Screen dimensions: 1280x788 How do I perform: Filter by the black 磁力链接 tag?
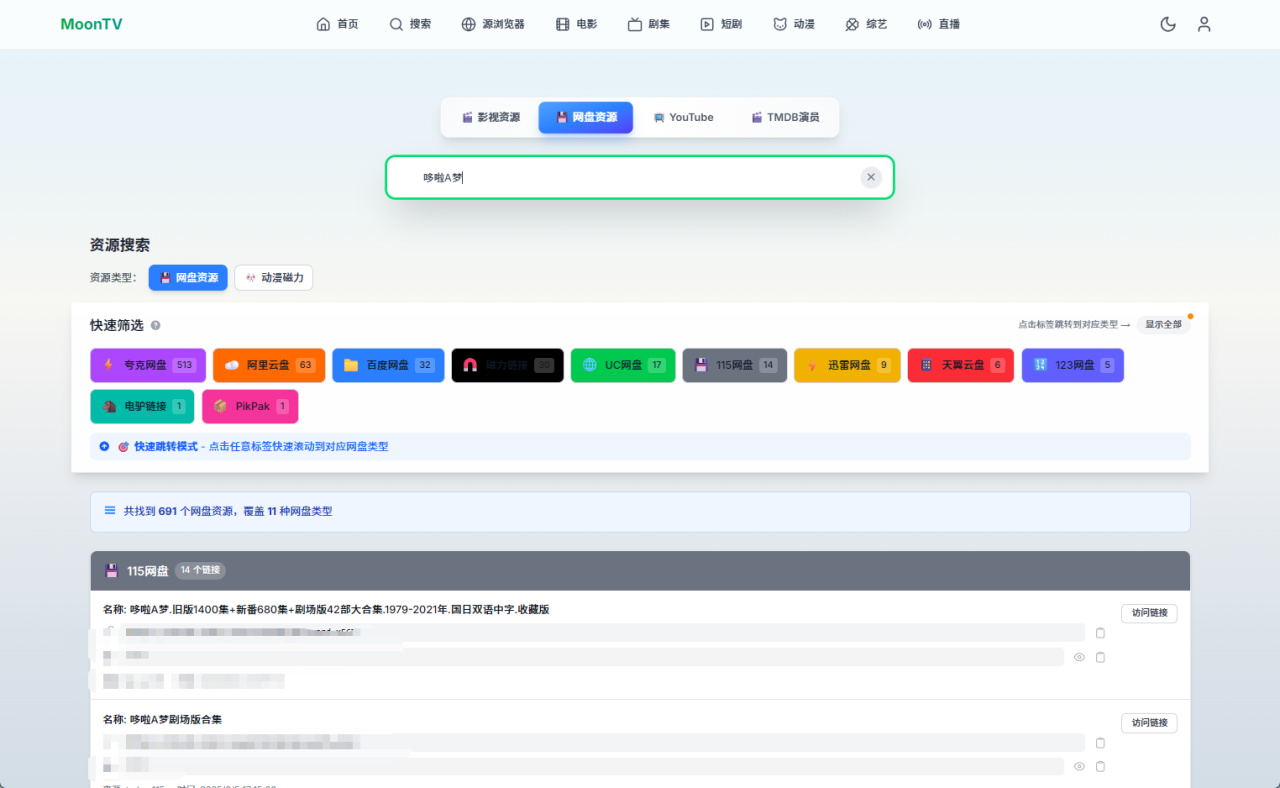[x=508, y=365]
